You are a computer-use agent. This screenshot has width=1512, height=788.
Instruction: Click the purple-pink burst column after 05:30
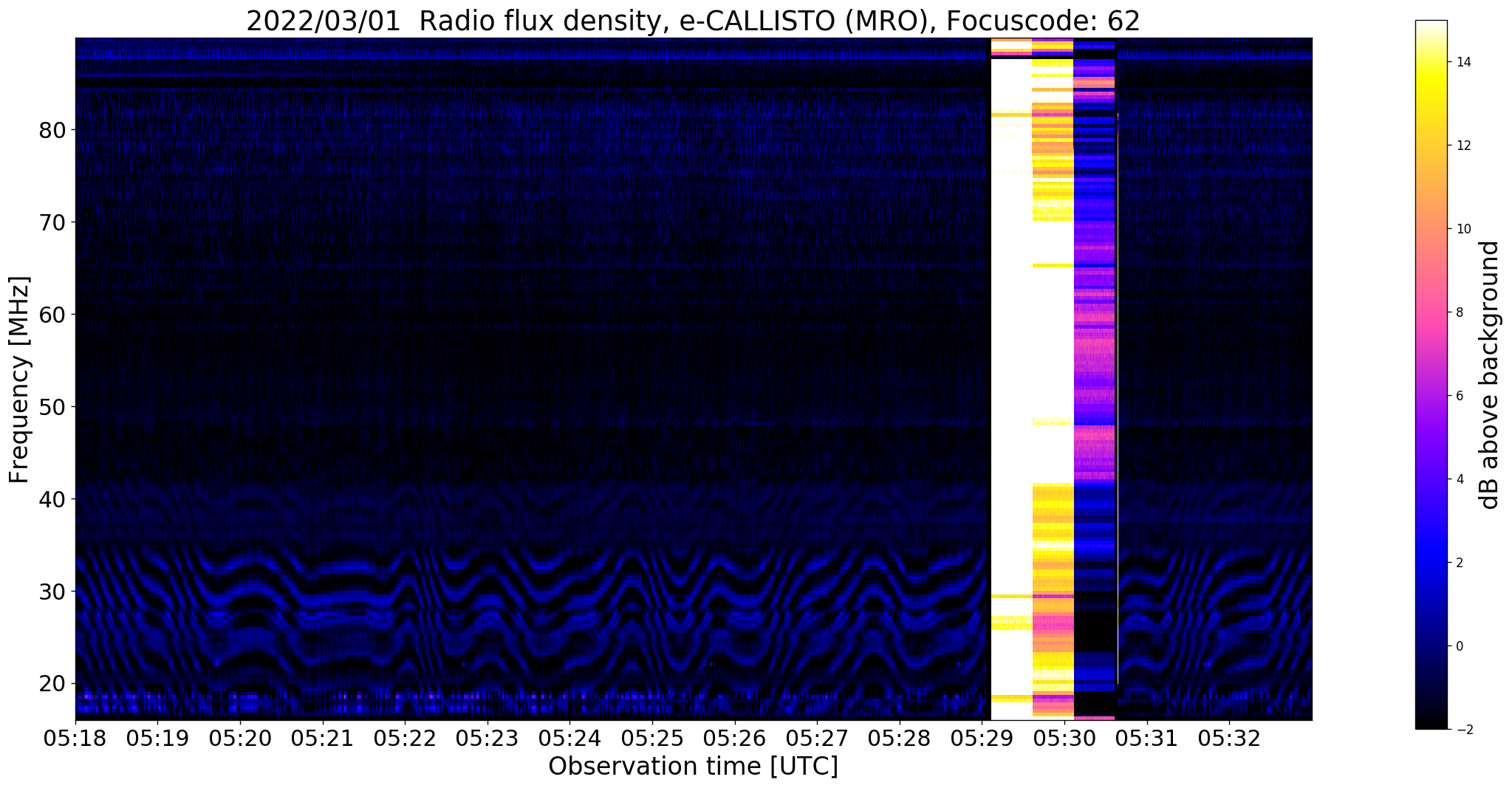pyautogui.click(x=1094, y=379)
